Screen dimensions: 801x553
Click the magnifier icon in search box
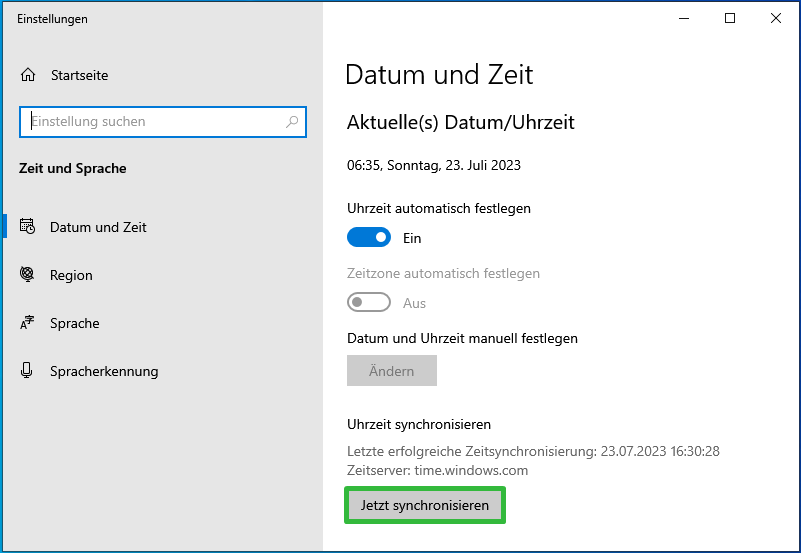click(292, 122)
